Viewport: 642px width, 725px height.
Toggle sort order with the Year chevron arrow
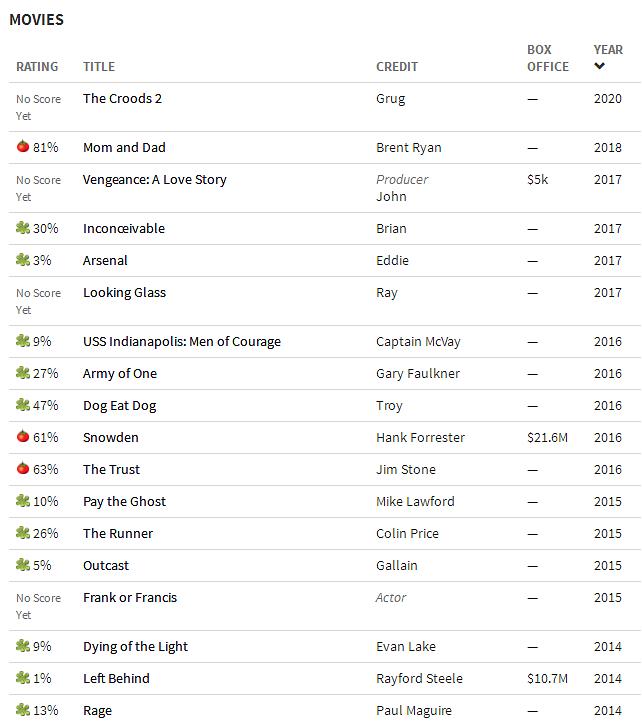[599, 66]
